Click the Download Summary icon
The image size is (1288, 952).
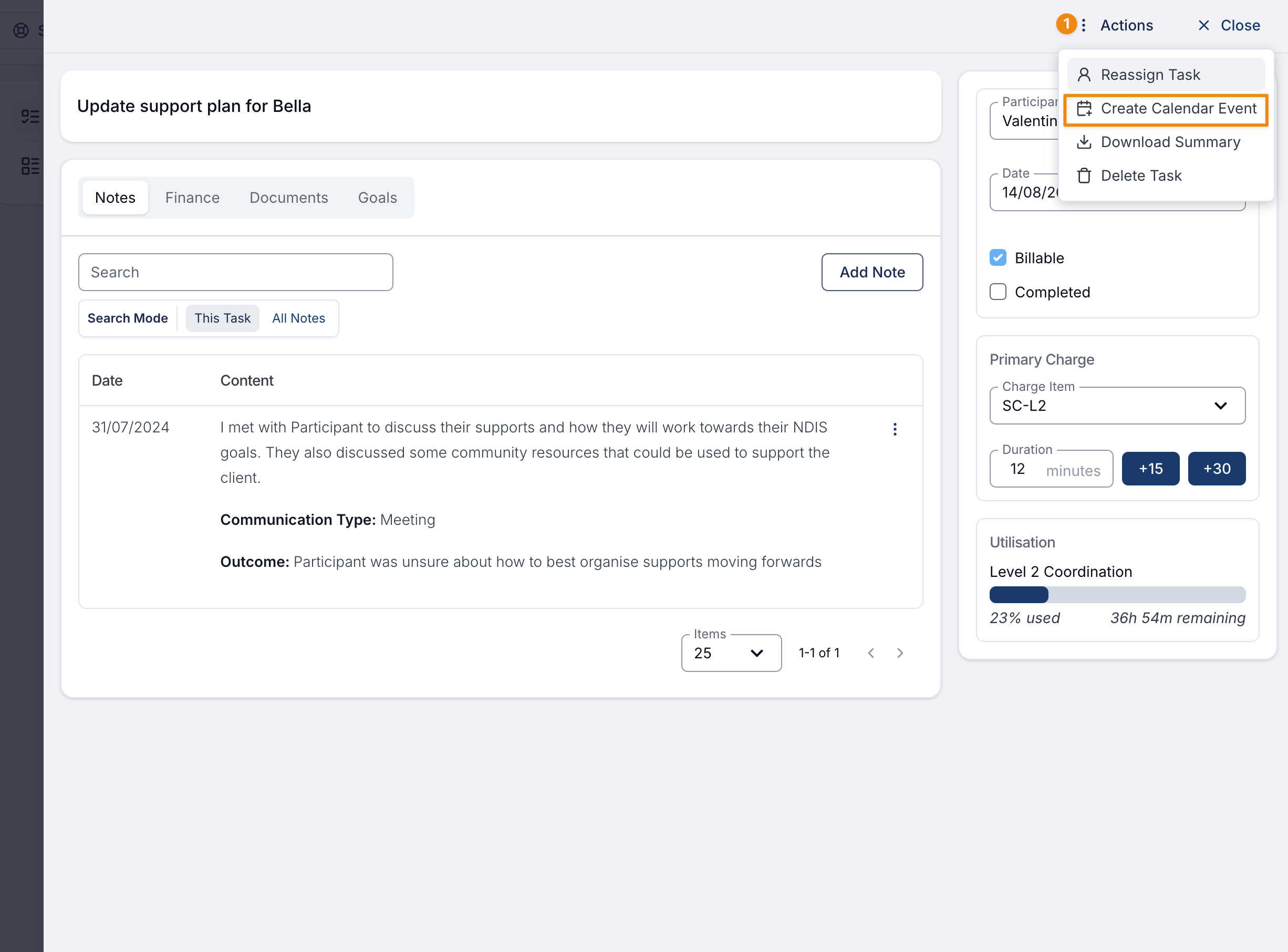pos(1084,142)
